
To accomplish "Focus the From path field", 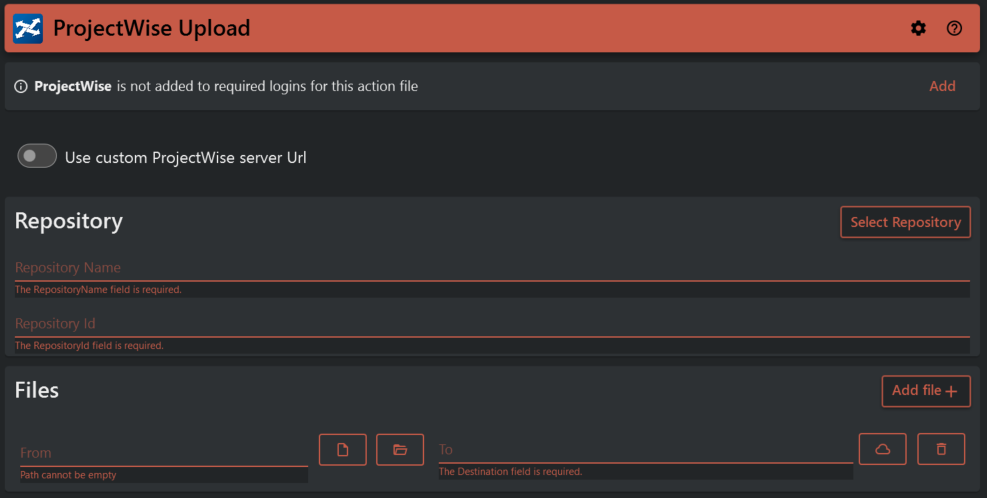I will point(164,453).
